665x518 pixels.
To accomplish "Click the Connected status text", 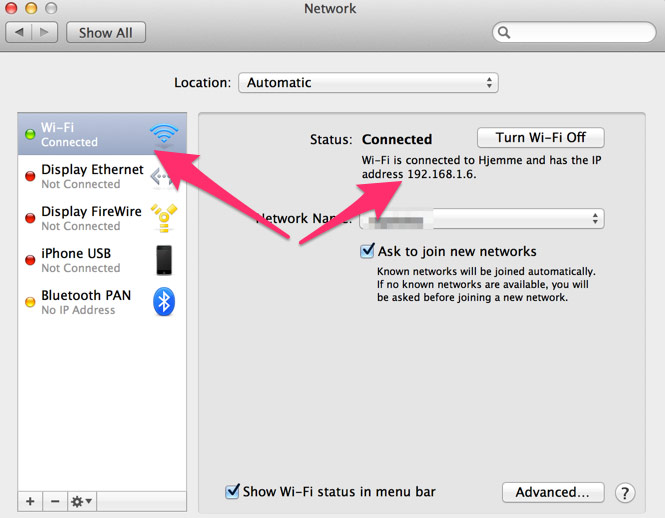I will (397, 139).
